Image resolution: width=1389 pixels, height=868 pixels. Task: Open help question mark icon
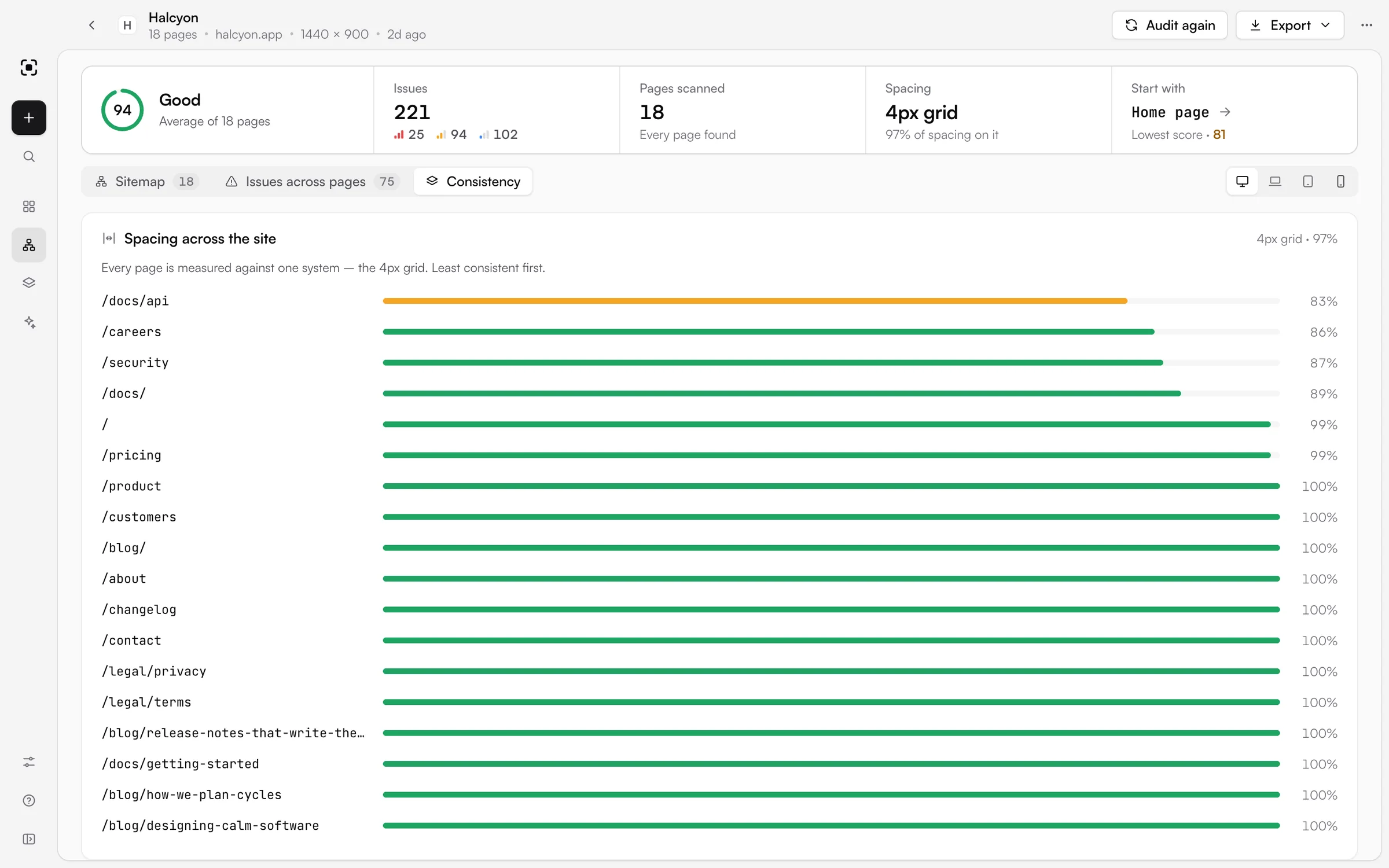(29, 801)
